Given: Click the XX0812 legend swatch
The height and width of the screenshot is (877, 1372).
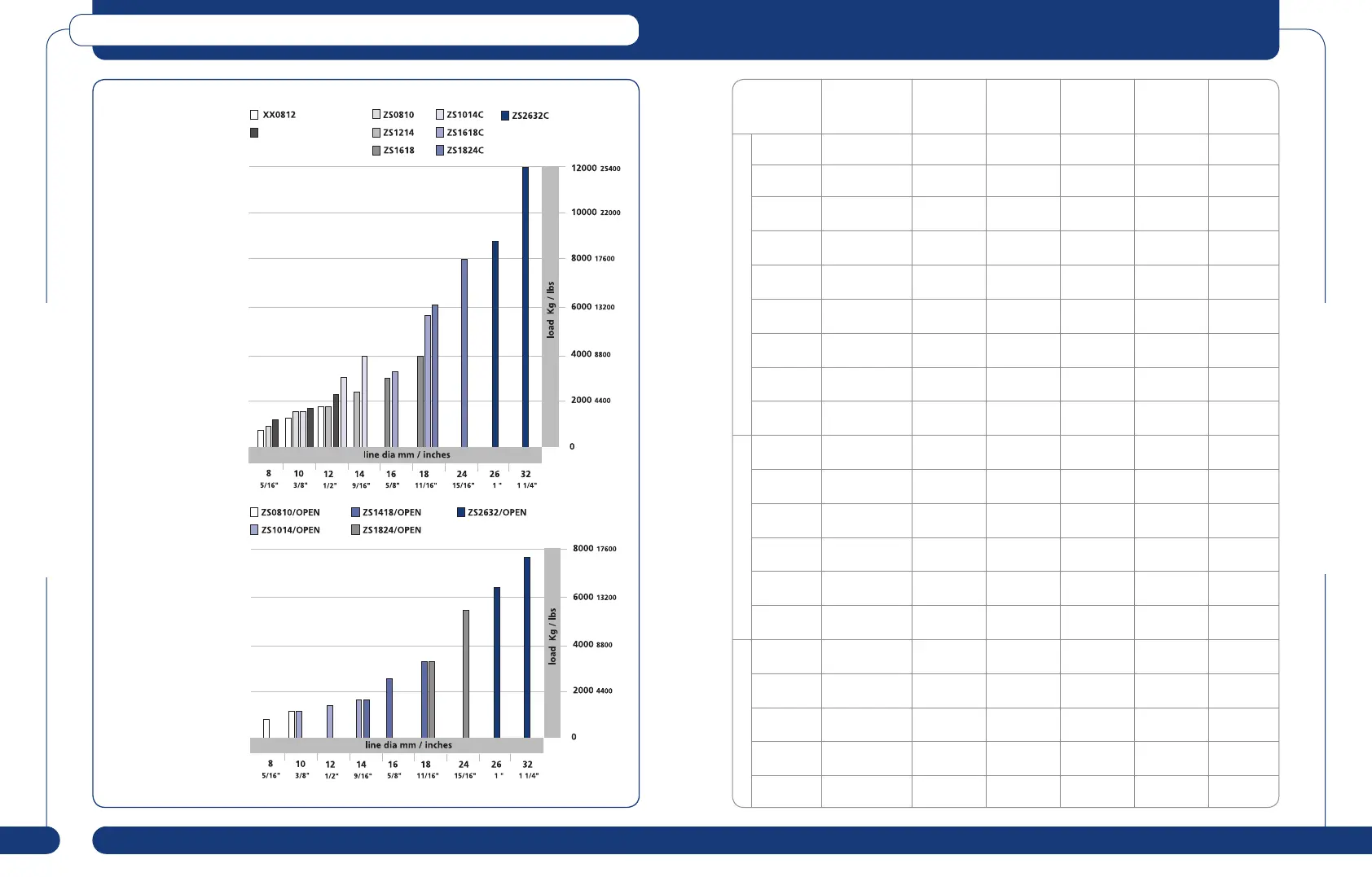Looking at the screenshot, I should pyautogui.click(x=254, y=115).
